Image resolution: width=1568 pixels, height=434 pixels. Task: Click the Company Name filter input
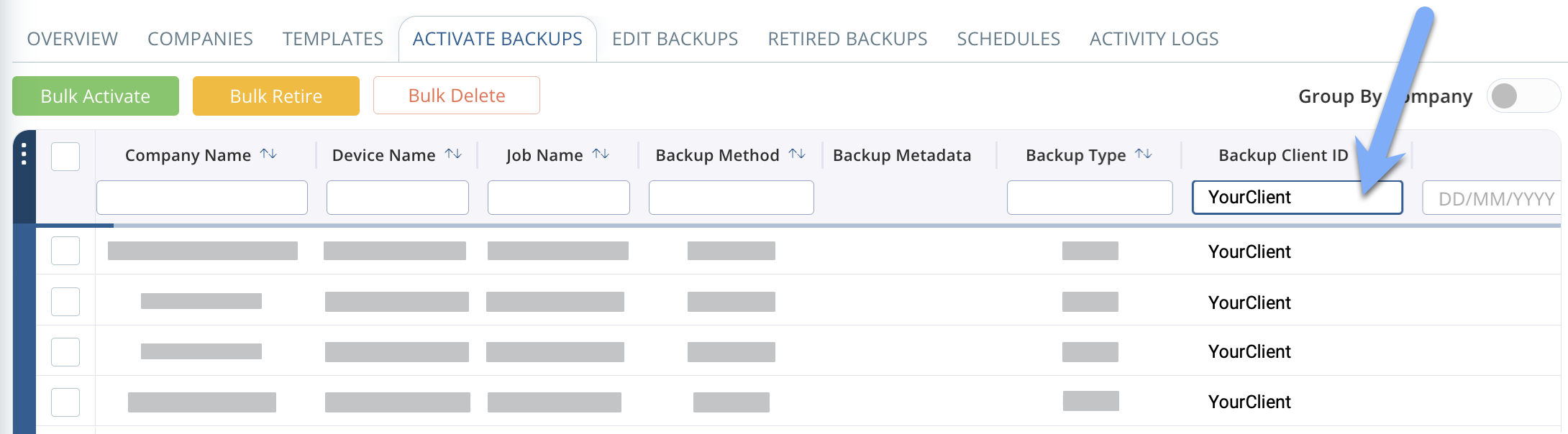pyautogui.click(x=202, y=198)
